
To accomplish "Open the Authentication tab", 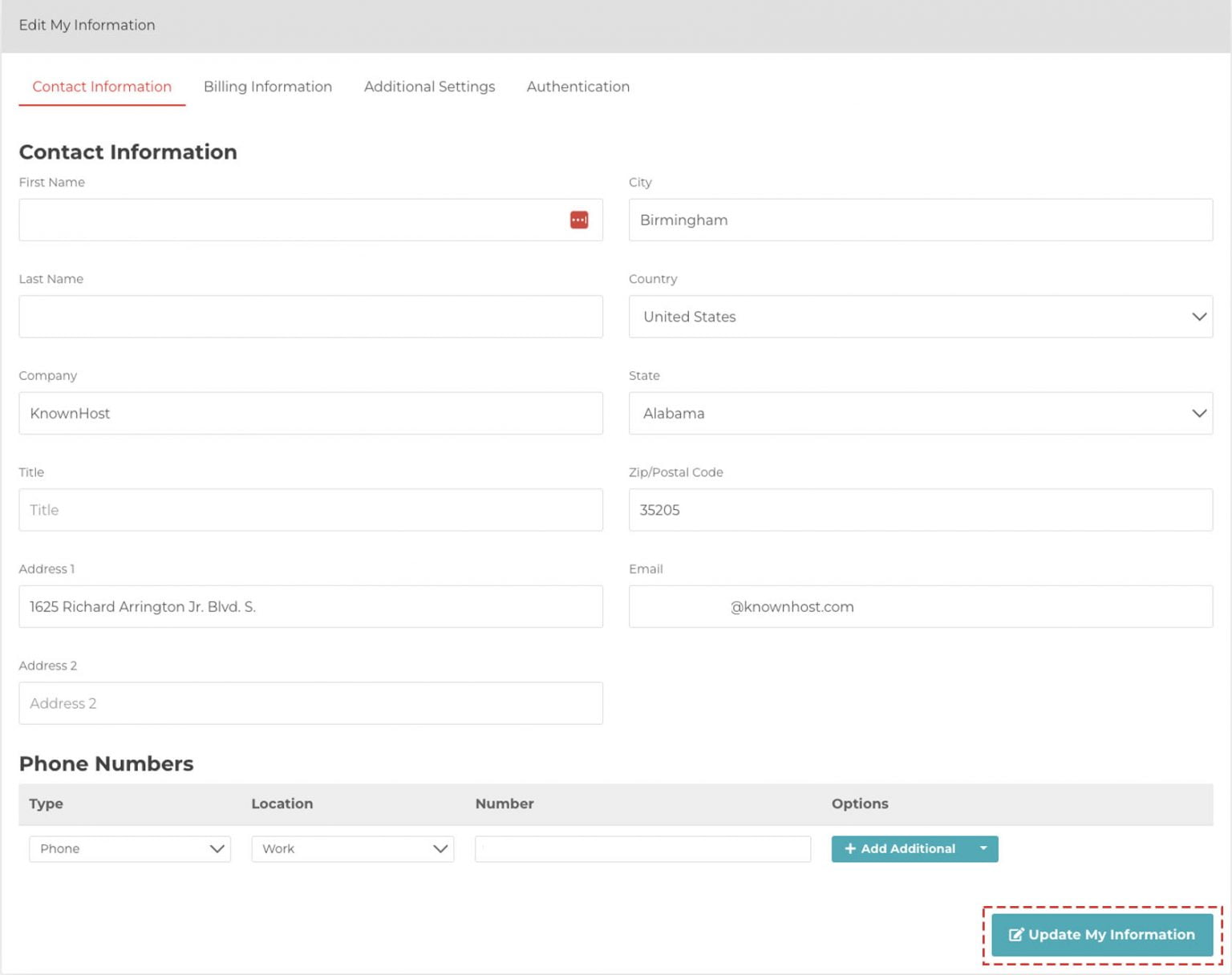I will click(577, 87).
